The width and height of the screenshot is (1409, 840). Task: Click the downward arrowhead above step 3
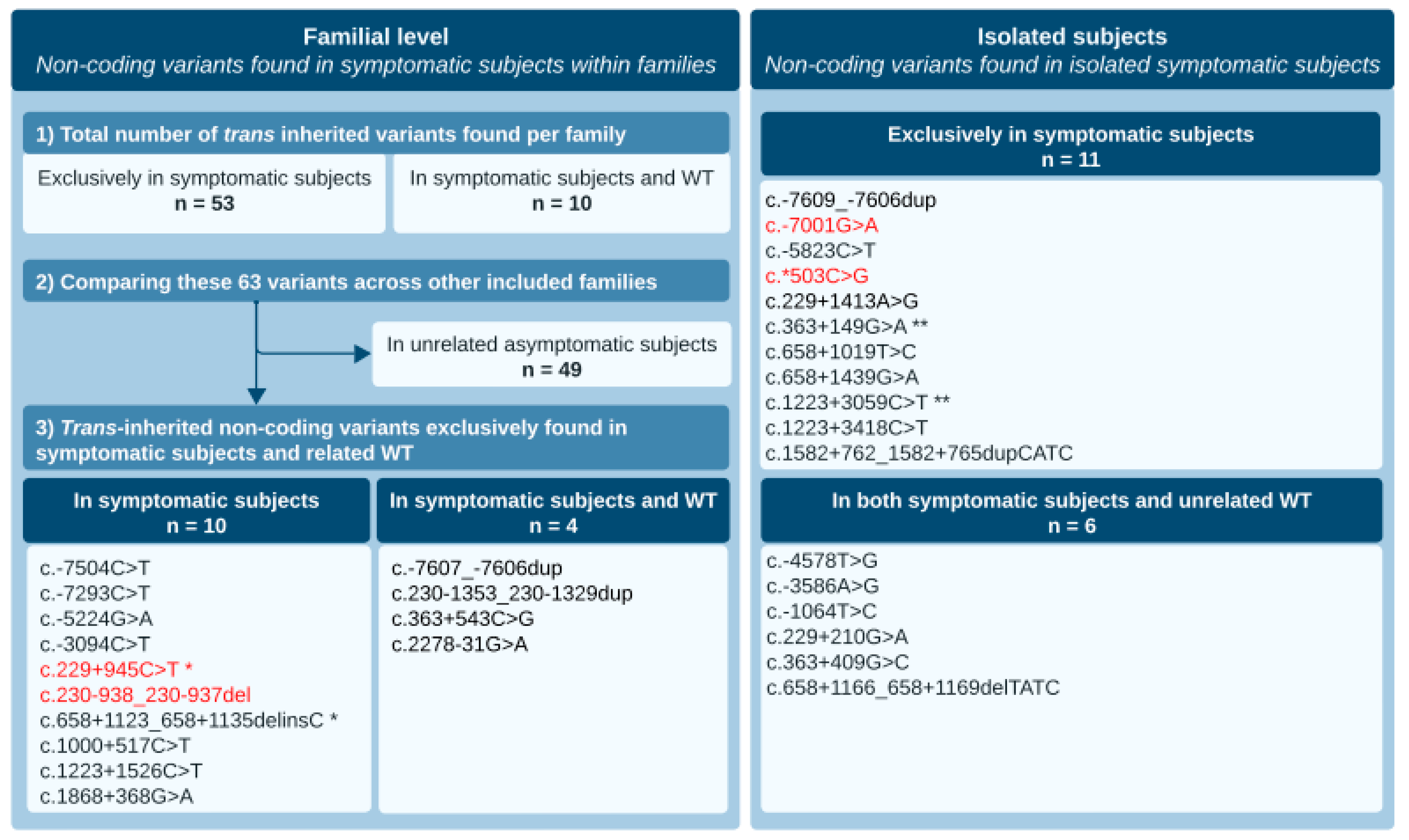click(256, 395)
